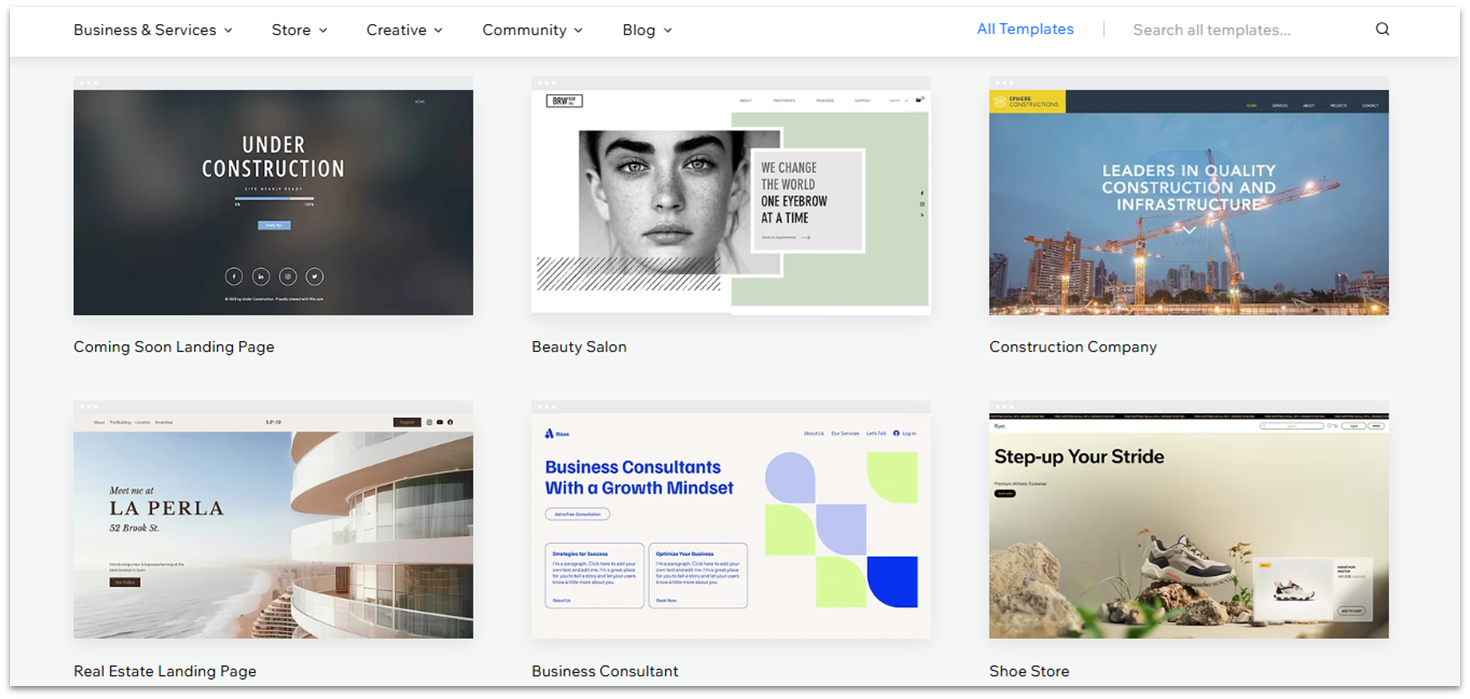Screen dimensions: 1470x699
Task: Click the Sphere Constructions yellow logo
Action: [1027, 102]
